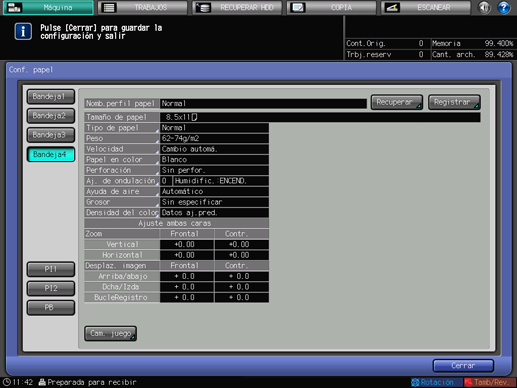Switch to the COPIA tab
Viewport: 517px width, 388px height.
[x=332, y=7]
